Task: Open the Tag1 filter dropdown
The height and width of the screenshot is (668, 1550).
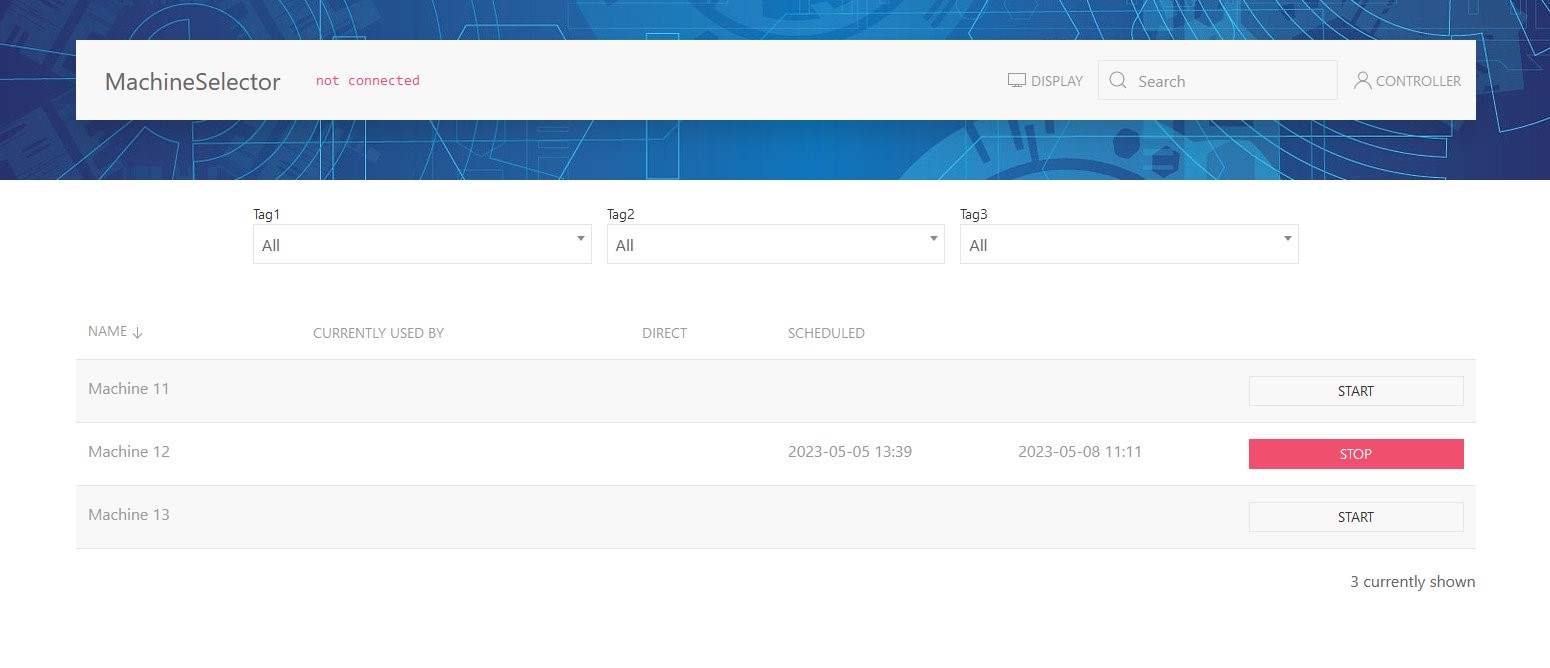Action: [422, 245]
